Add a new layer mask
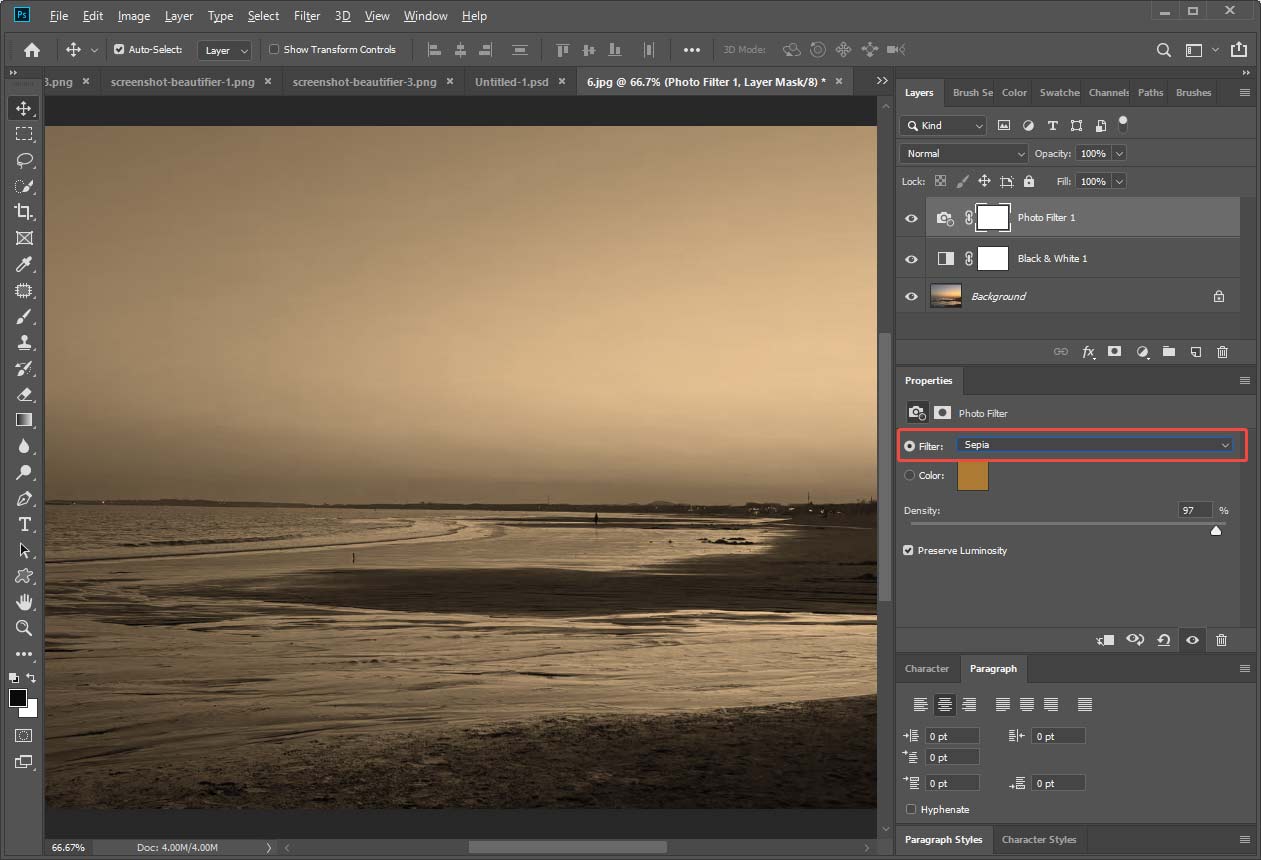This screenshot has height=860, width=1261. pos(1114,352)
